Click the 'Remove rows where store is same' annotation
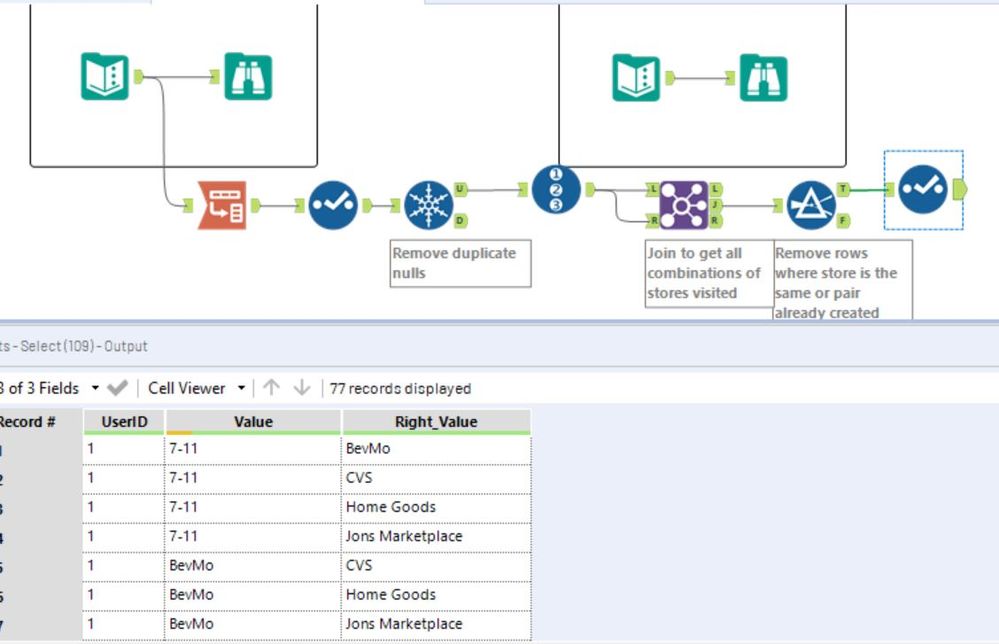The height and width of the screenshot is (644, 999). click(843, 280)
